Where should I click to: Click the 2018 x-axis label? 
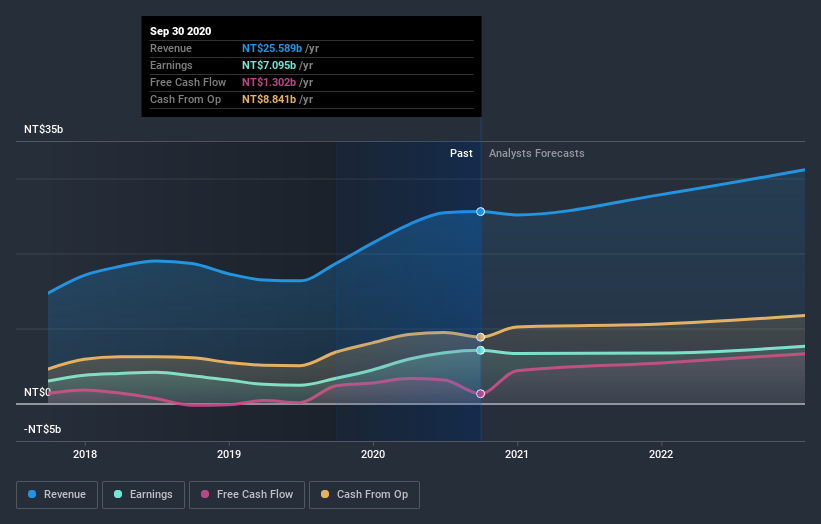(85, 454)
